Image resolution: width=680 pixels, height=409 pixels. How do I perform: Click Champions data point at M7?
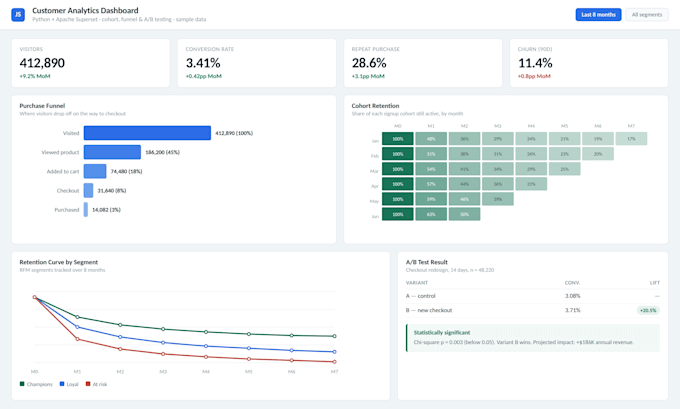coord(334,336)
